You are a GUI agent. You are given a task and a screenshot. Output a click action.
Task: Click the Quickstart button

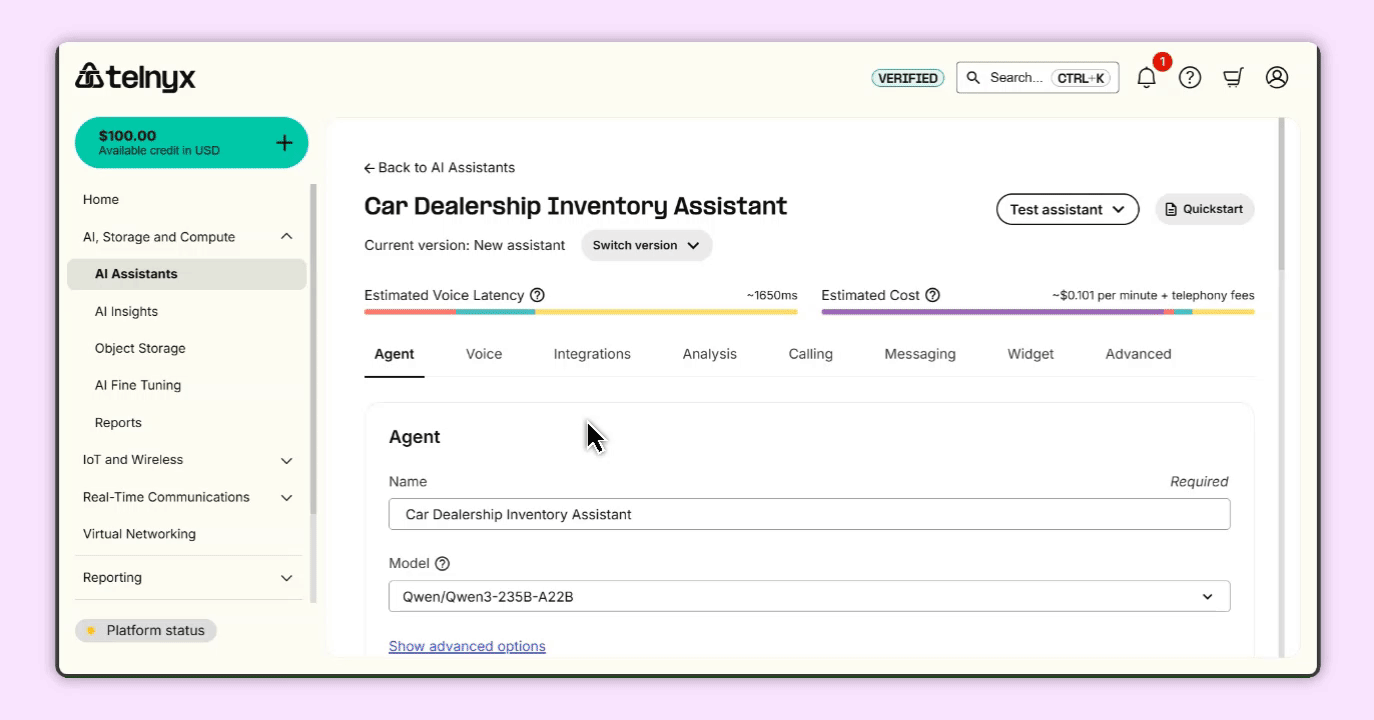tap(1204, 209)
